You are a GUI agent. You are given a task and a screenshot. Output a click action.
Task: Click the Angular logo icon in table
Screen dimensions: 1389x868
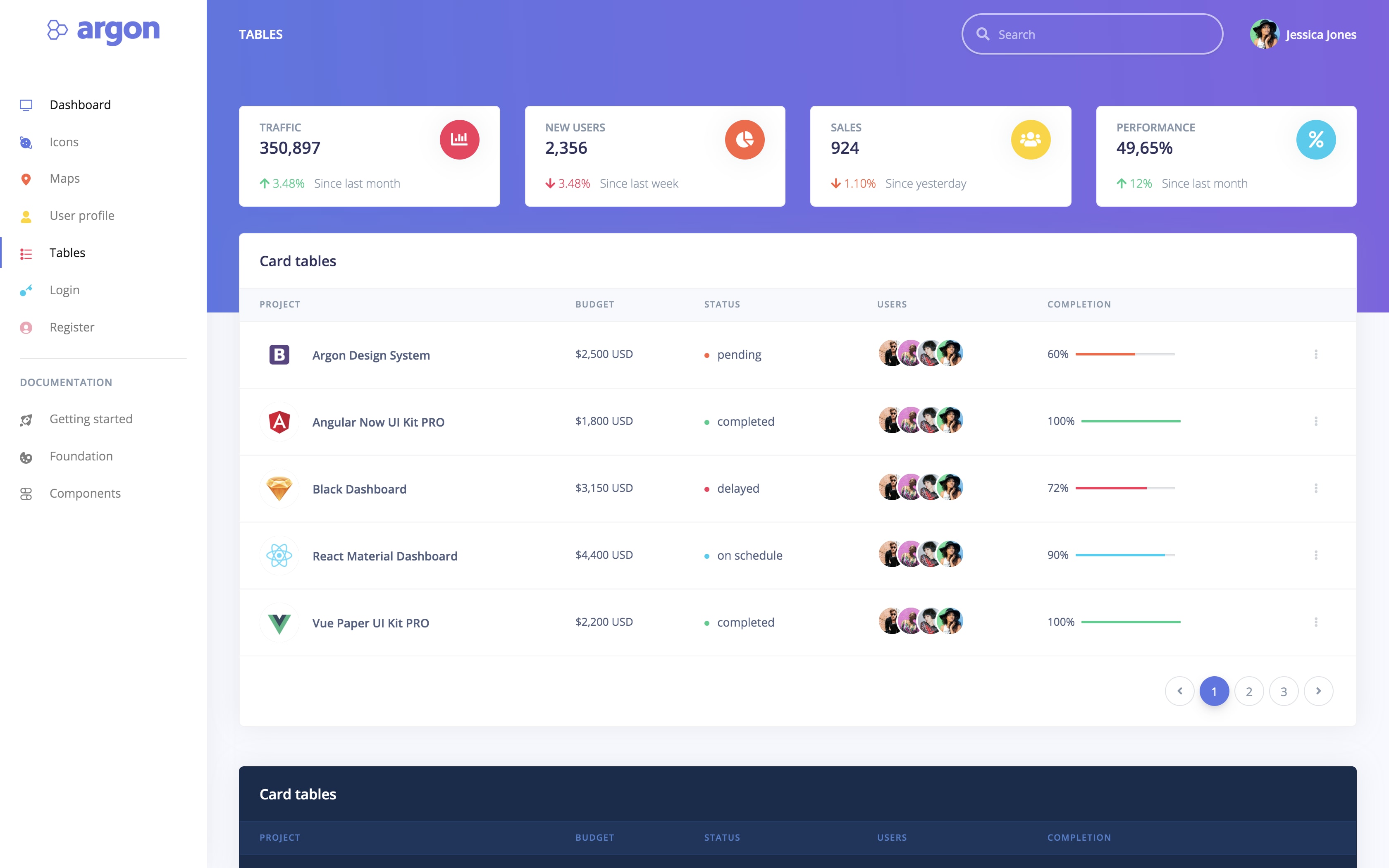click(279, 422)
